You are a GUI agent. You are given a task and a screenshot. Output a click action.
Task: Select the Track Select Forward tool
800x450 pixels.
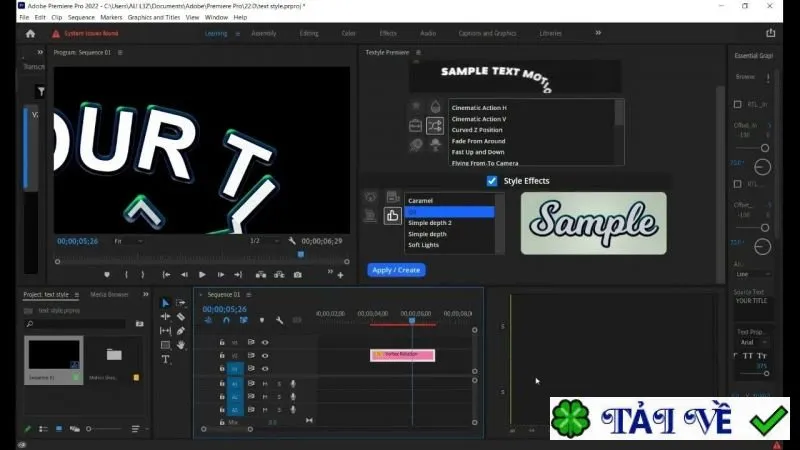181,303
